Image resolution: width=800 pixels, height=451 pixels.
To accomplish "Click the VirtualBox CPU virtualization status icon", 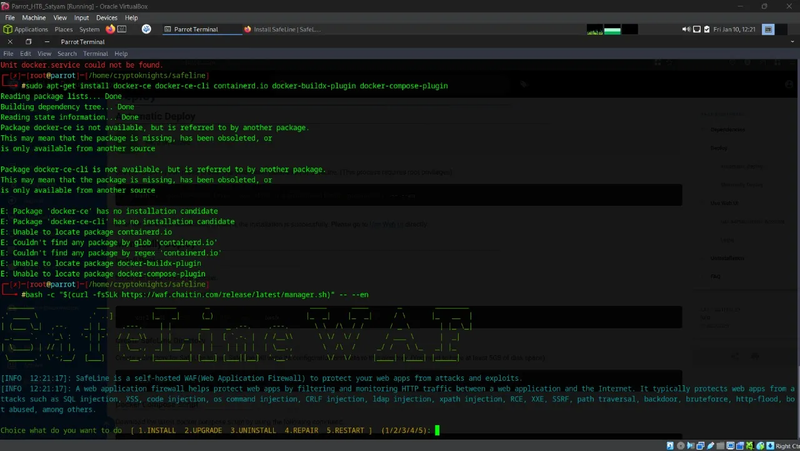I will [x=750, y=446].
